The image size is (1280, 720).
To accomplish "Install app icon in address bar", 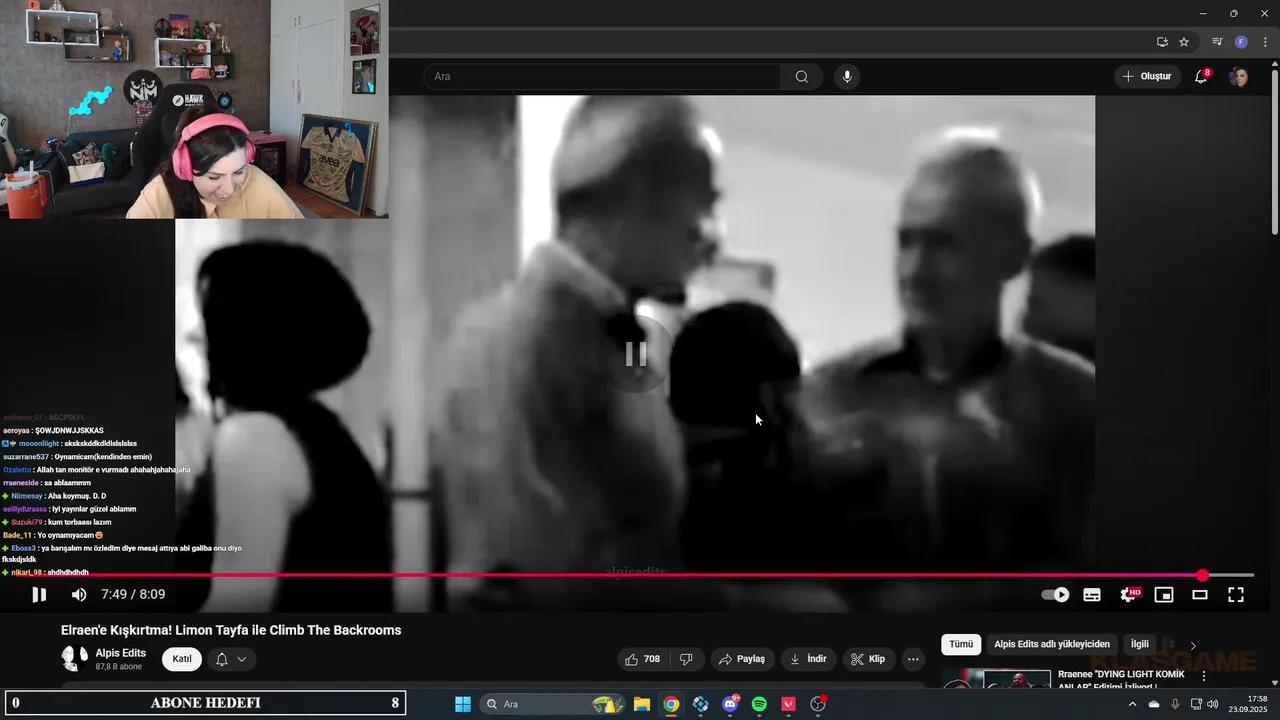I will (1162, 42).
